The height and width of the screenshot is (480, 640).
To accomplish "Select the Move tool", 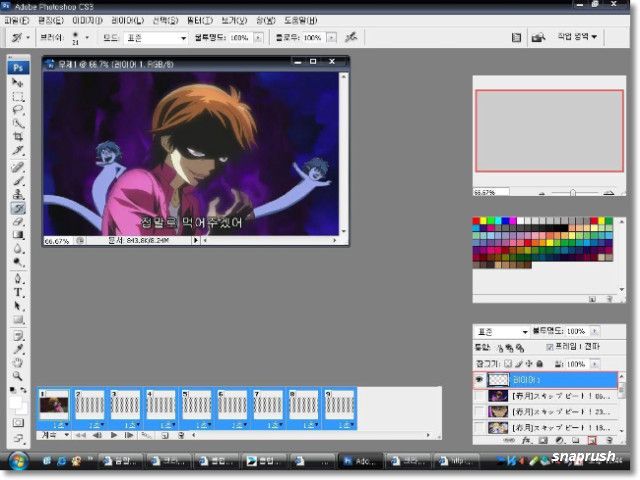I will point(18,83).
